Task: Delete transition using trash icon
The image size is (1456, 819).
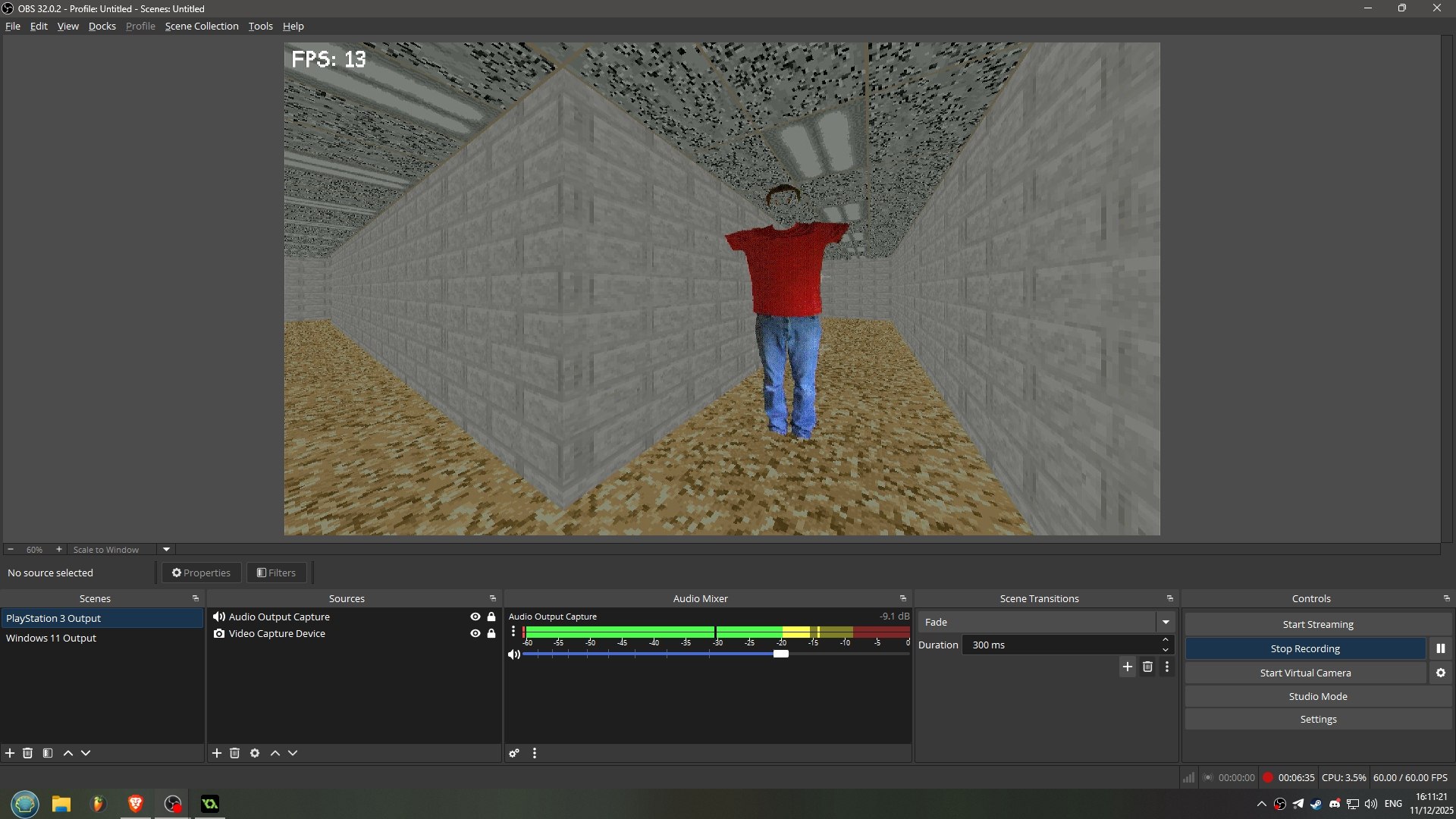Action: 1147,667
